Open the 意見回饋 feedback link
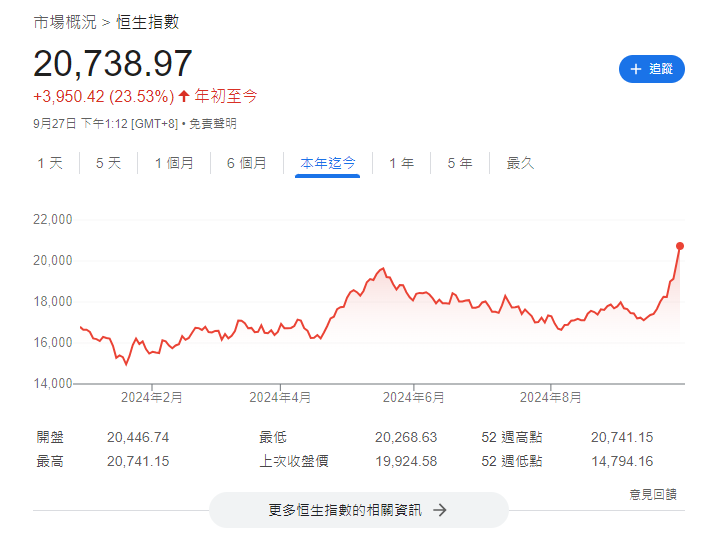Image resolution: width=703 pixels, height=536 pixels. (x=652, y=493)
